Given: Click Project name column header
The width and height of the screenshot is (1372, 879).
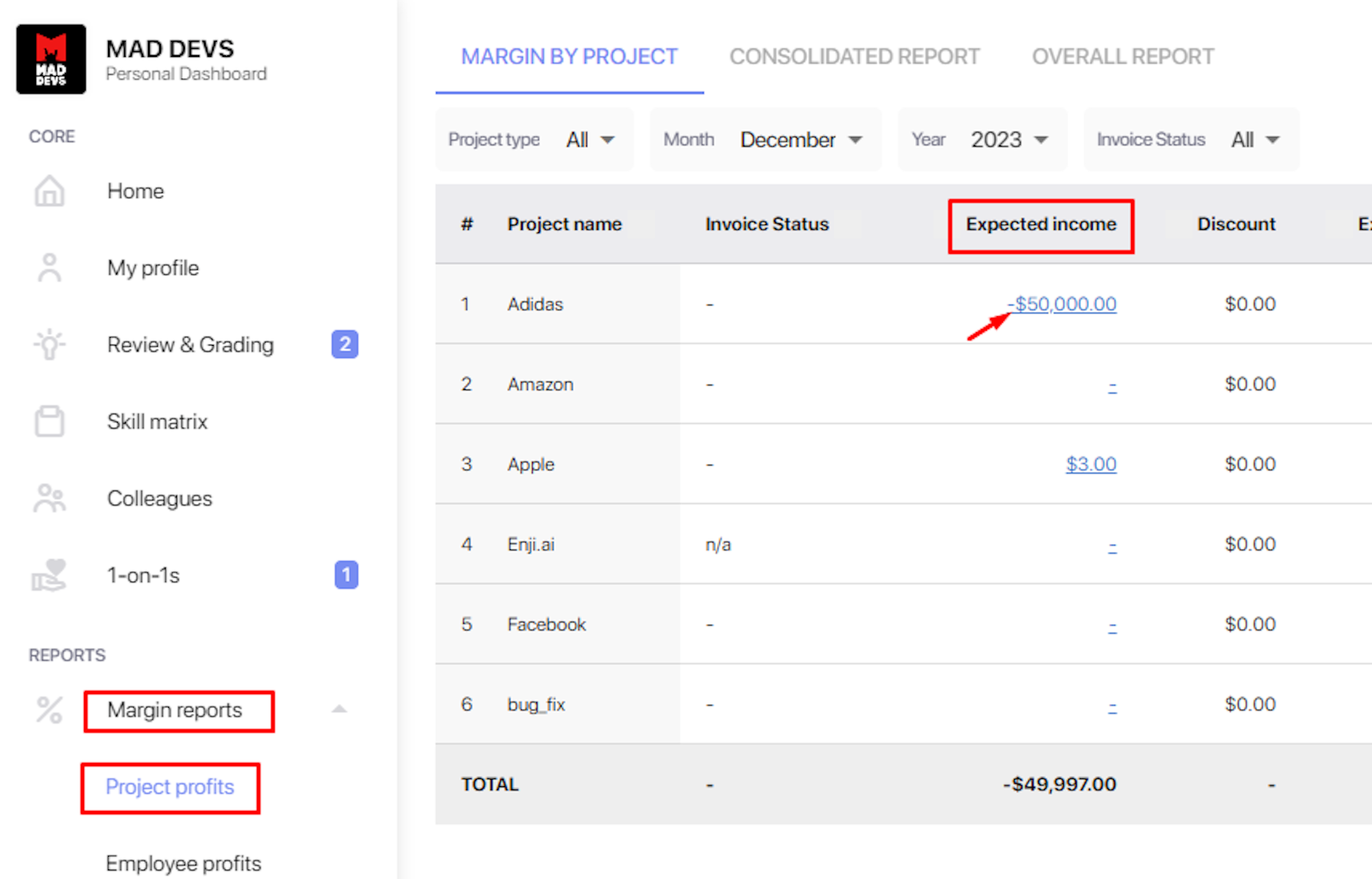Looking at the screenshot, I should 564,224.
